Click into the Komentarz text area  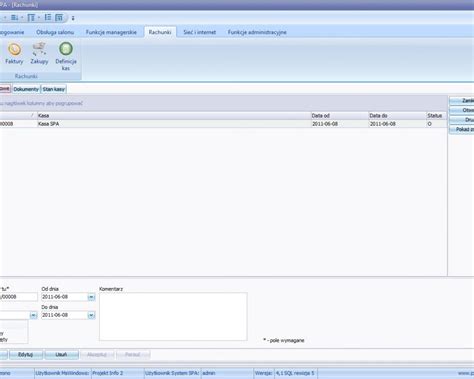pos(173,316)
